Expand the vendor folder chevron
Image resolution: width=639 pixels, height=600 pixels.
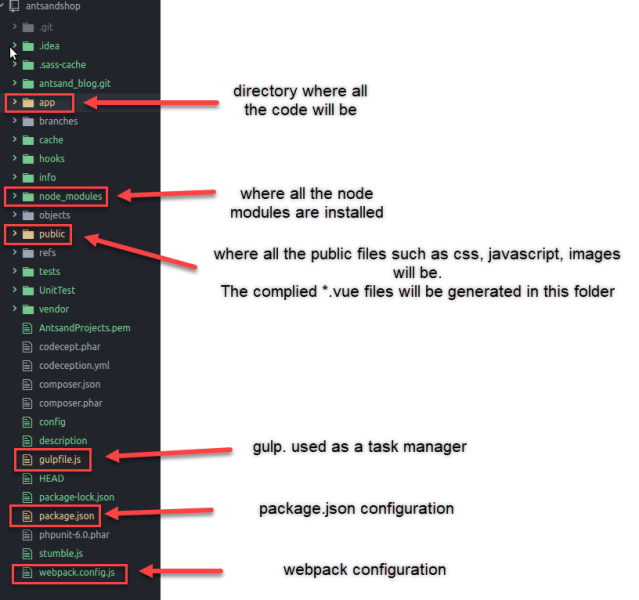click(x=15, y=308)
